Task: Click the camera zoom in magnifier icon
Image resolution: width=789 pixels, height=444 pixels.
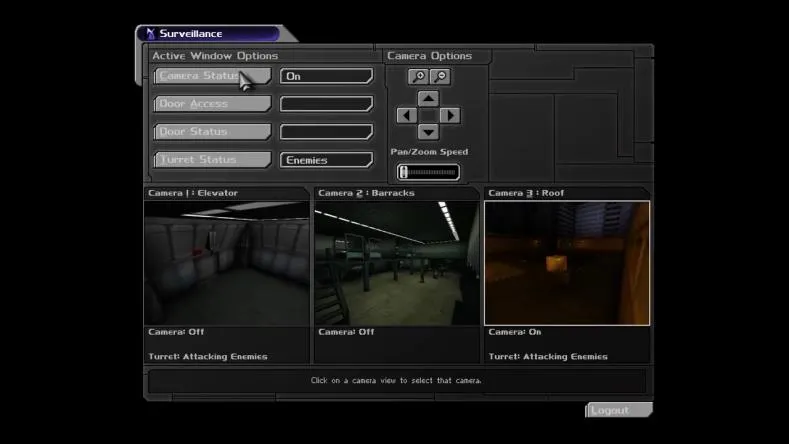Action: (x=418, y=77)
